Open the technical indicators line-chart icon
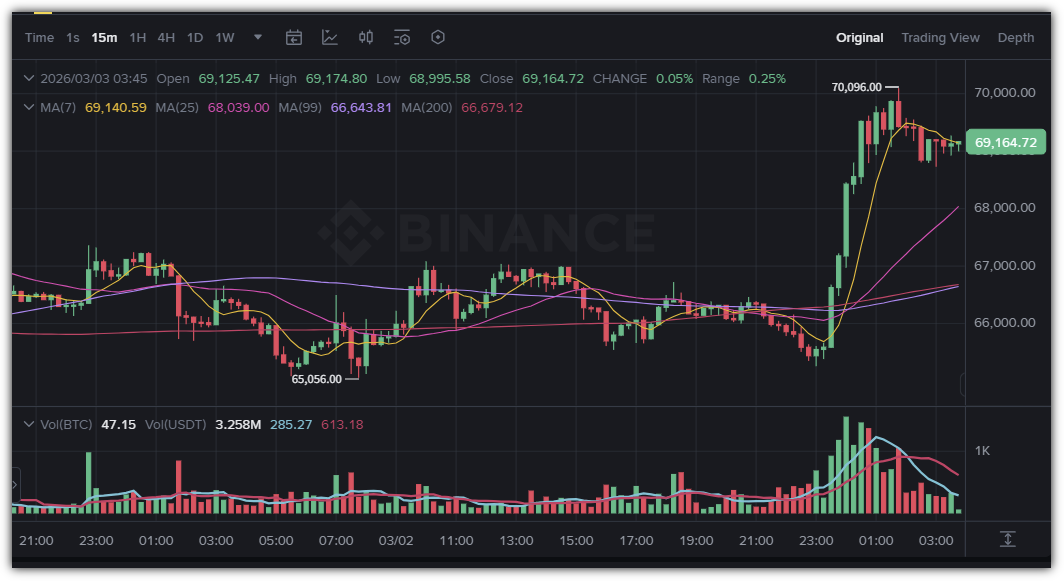Viewport: 1064px width, 581px height. pyautogui.click(x=330, y=37)
